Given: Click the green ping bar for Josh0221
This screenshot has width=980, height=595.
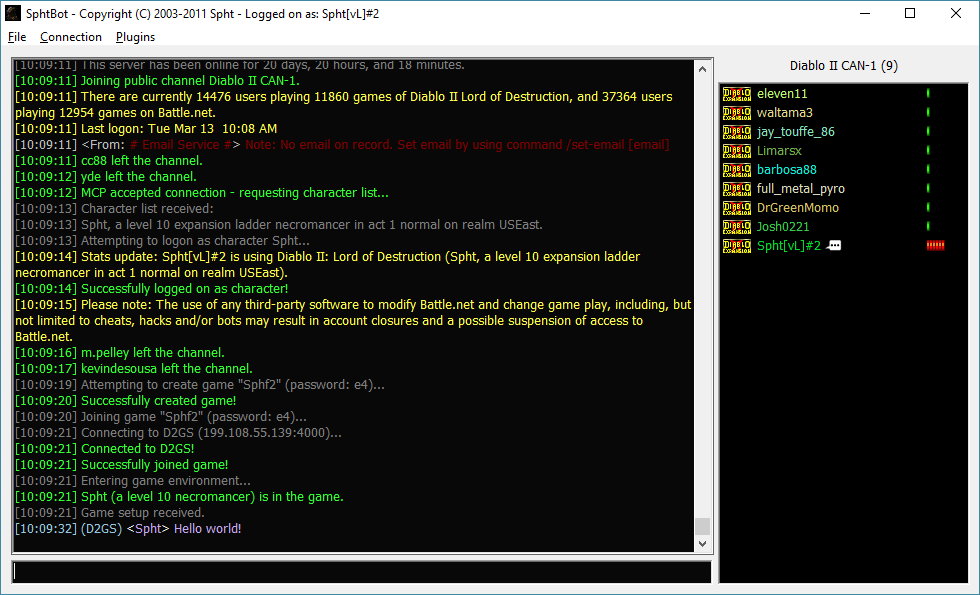Looking at the screenshot, I should tap(928, 226).
